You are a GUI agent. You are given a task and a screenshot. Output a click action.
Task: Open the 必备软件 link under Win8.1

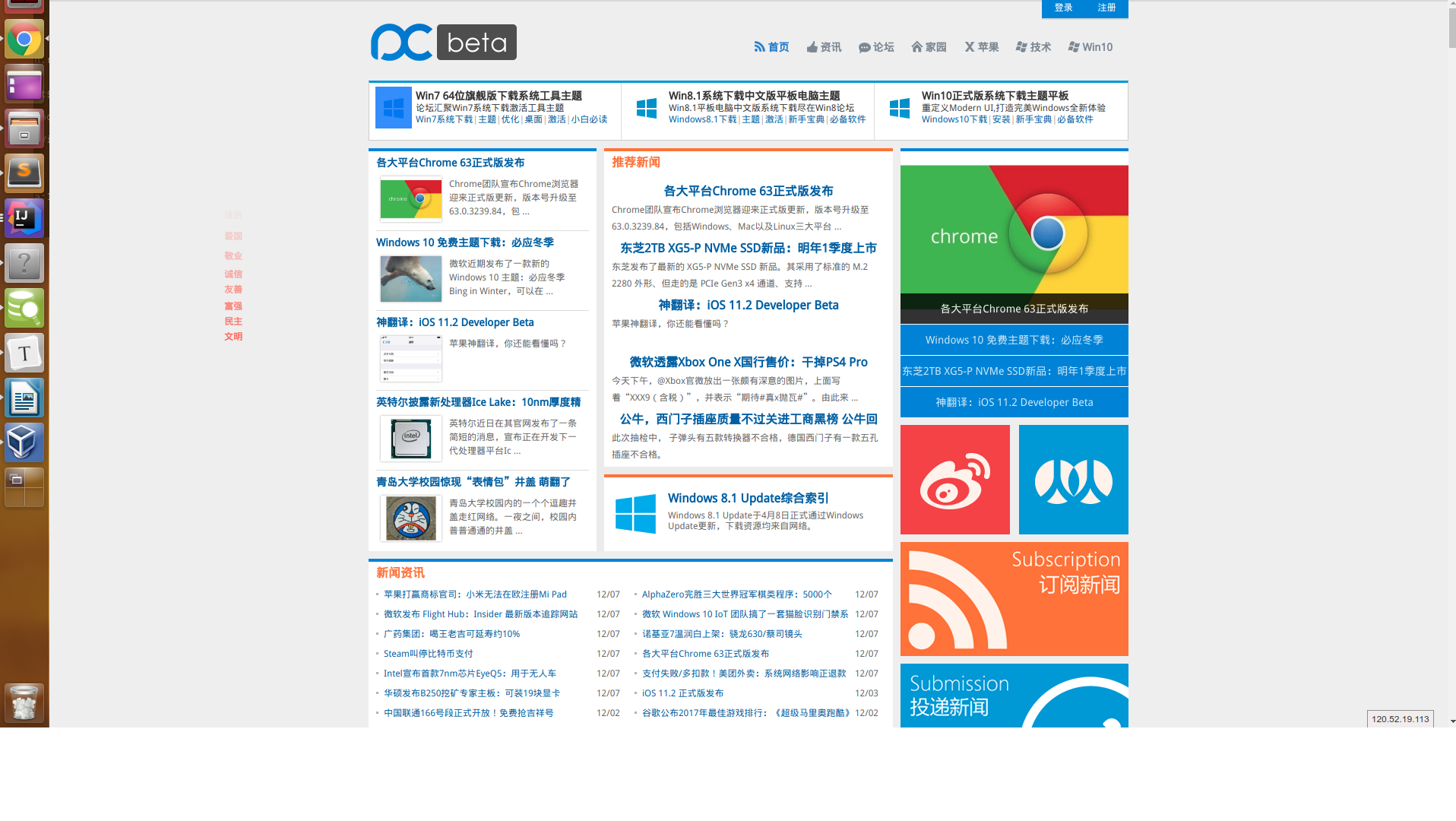click(847, 119)
